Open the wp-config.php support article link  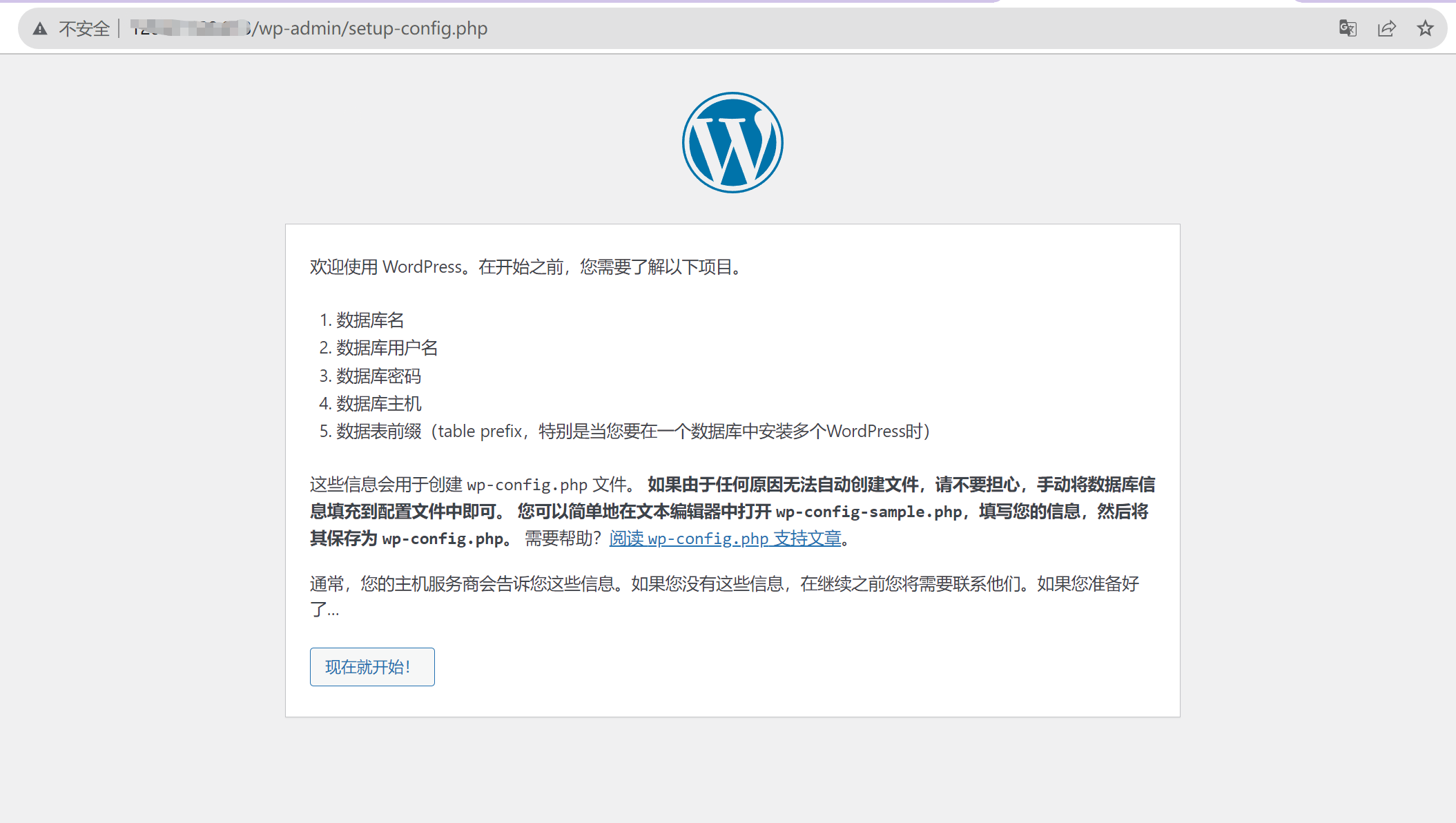point(725,539)
